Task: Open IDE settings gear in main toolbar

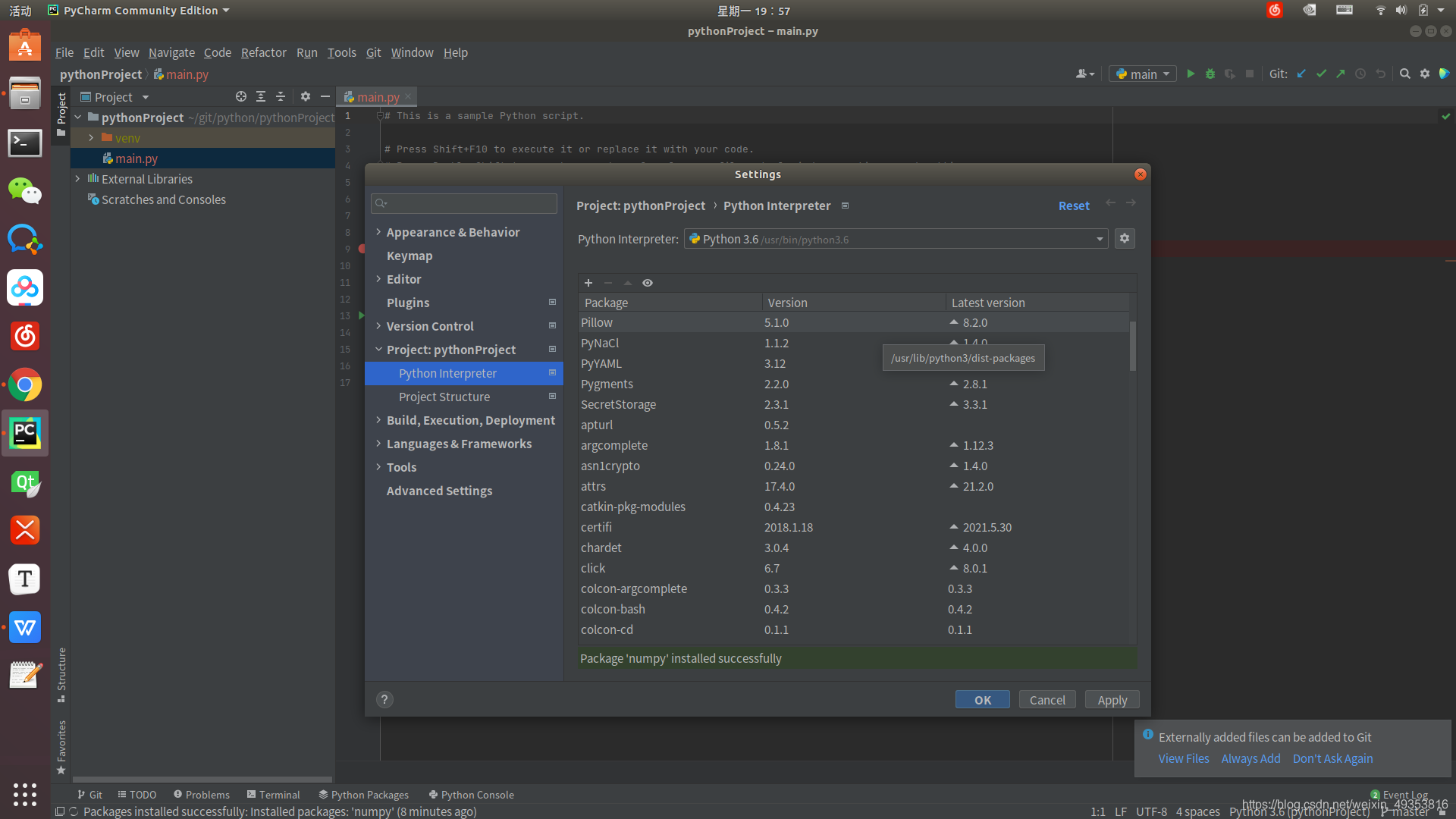Action: coord(1425,74)
